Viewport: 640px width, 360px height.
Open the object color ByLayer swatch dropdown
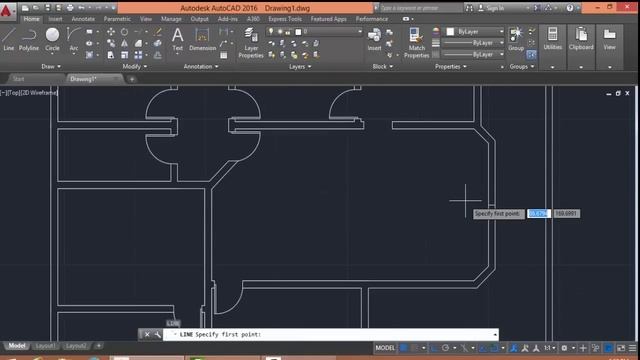[475, 31]
